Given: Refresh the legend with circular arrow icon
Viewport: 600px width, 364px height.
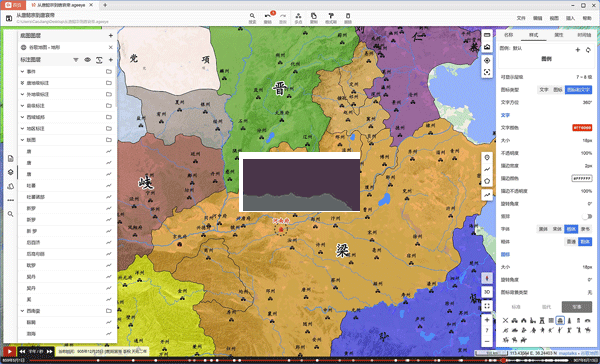Looking at the screenshot, I should pyautogui.click(x=588, y=50).
